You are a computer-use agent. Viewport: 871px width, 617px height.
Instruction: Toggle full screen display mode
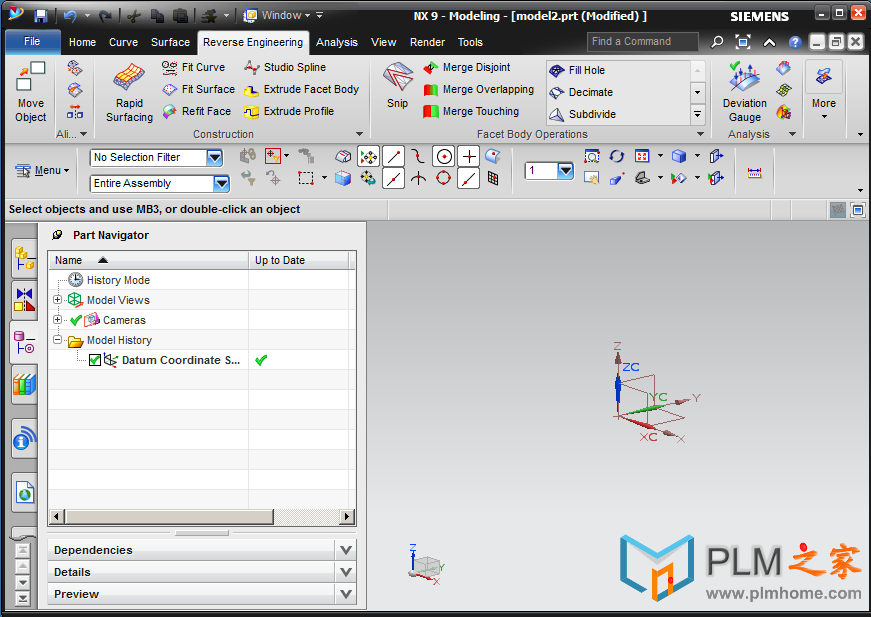click(743, 42)
